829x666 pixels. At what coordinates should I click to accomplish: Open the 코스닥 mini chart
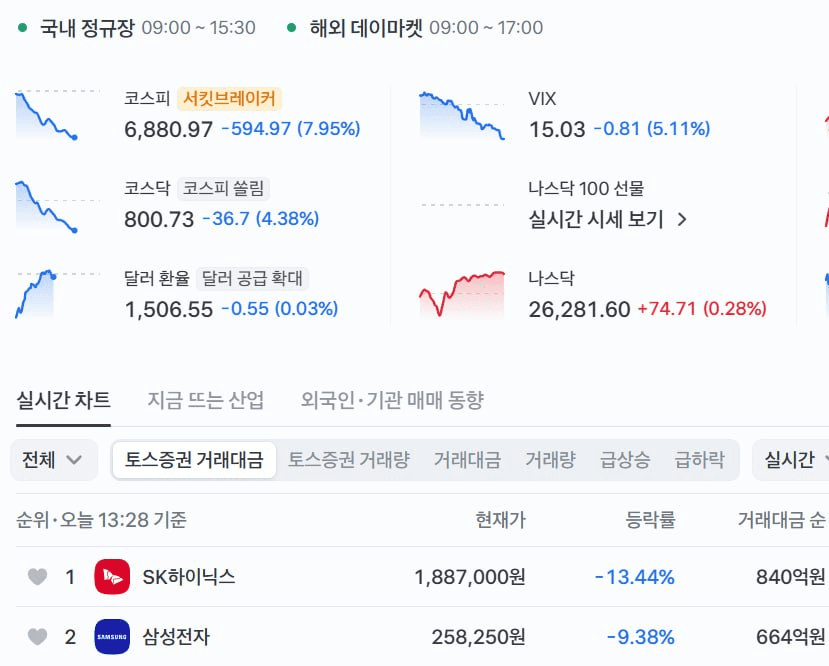(x=57, y=206)
